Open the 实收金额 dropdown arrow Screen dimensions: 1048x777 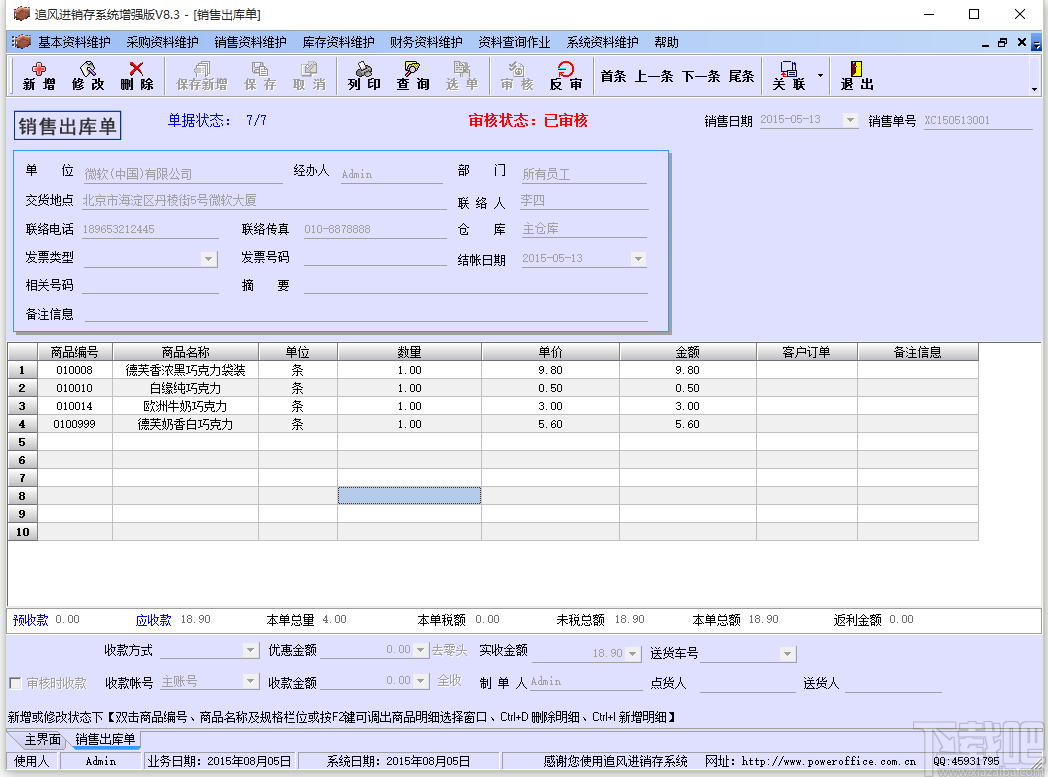tap(632, 653)
